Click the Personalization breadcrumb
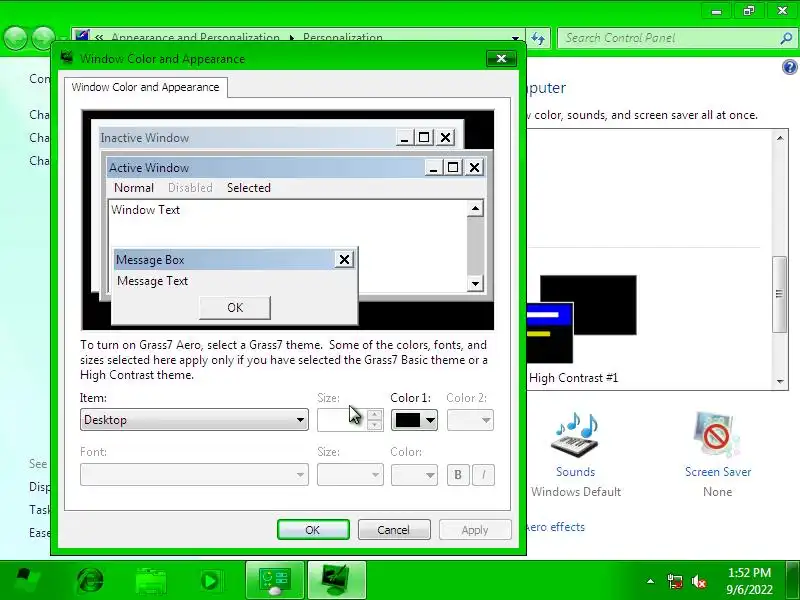800x600 pixels. (343, 38)
